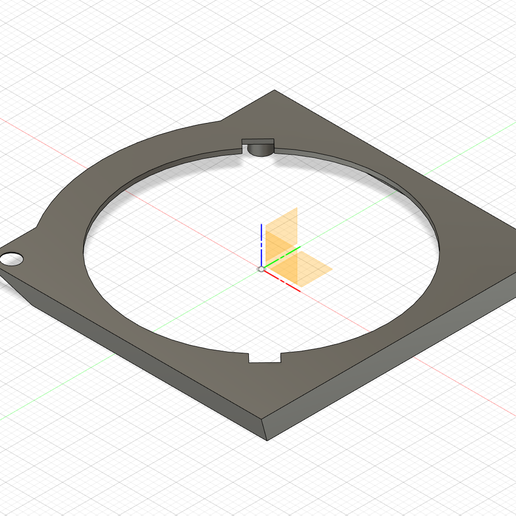Select the white origin point at axes intersection
The height and width of the screenshot is (516, 516).
point(261,269)
